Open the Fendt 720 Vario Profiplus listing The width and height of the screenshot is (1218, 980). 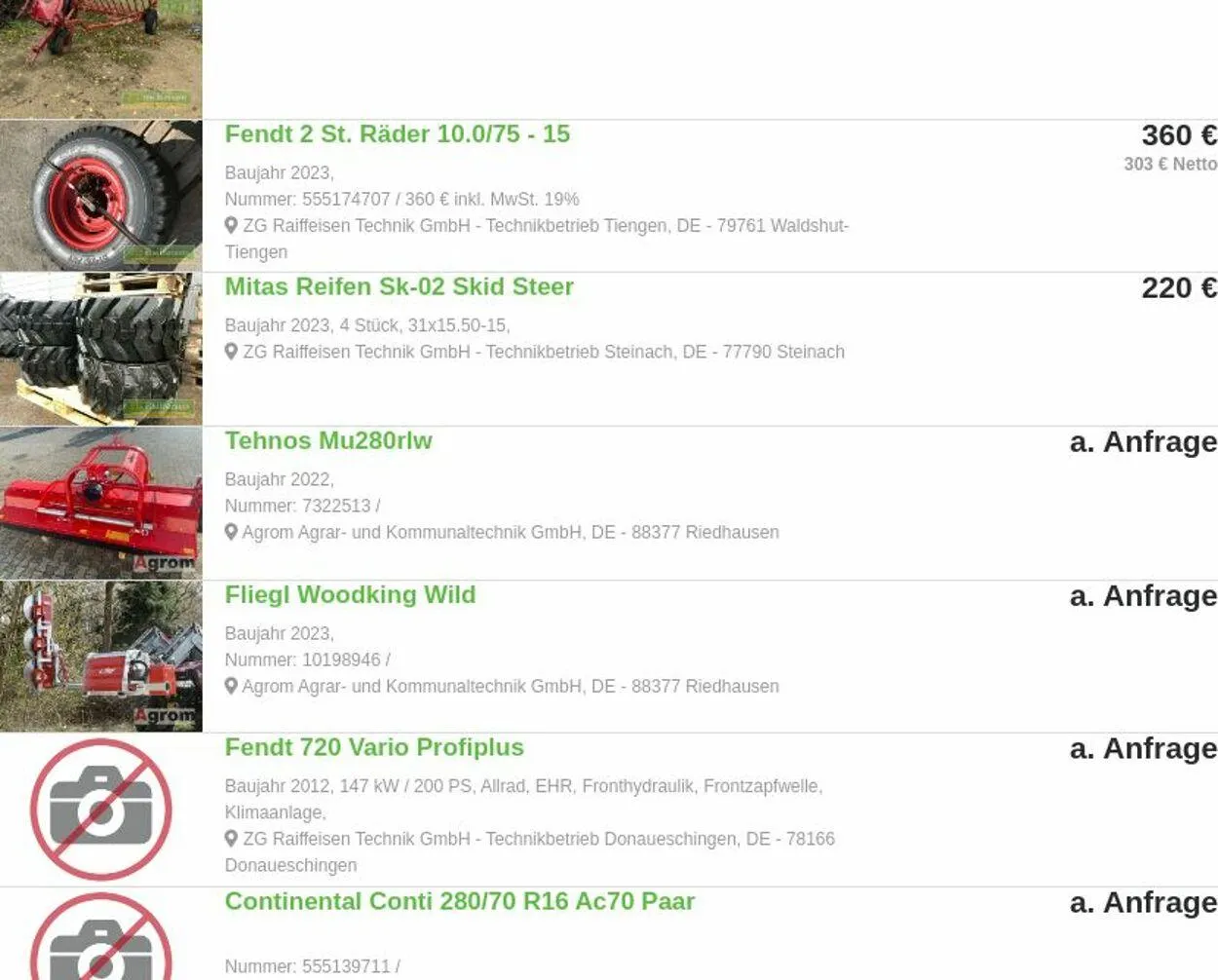[x=374, y=748]
